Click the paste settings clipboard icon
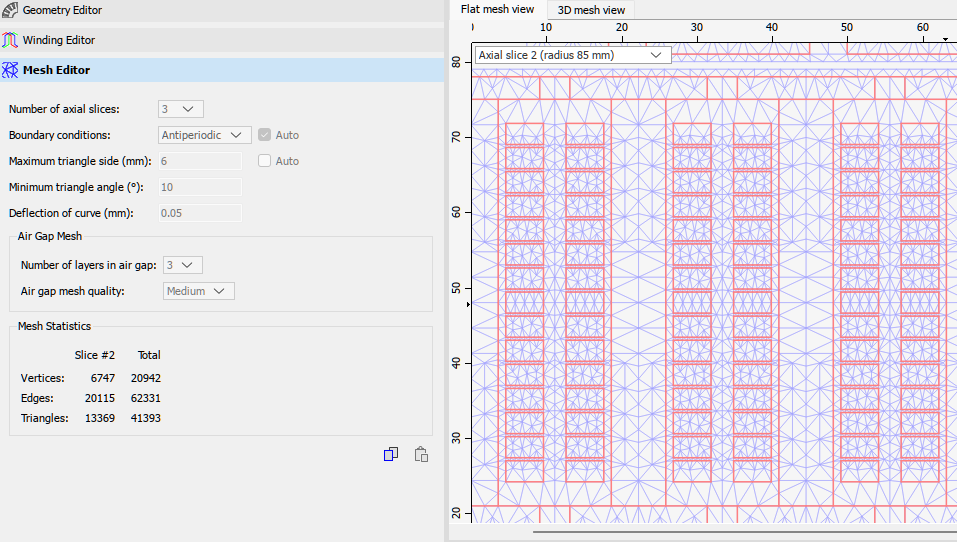This screenshot has width=957, height=542. (x=421, y=454)
